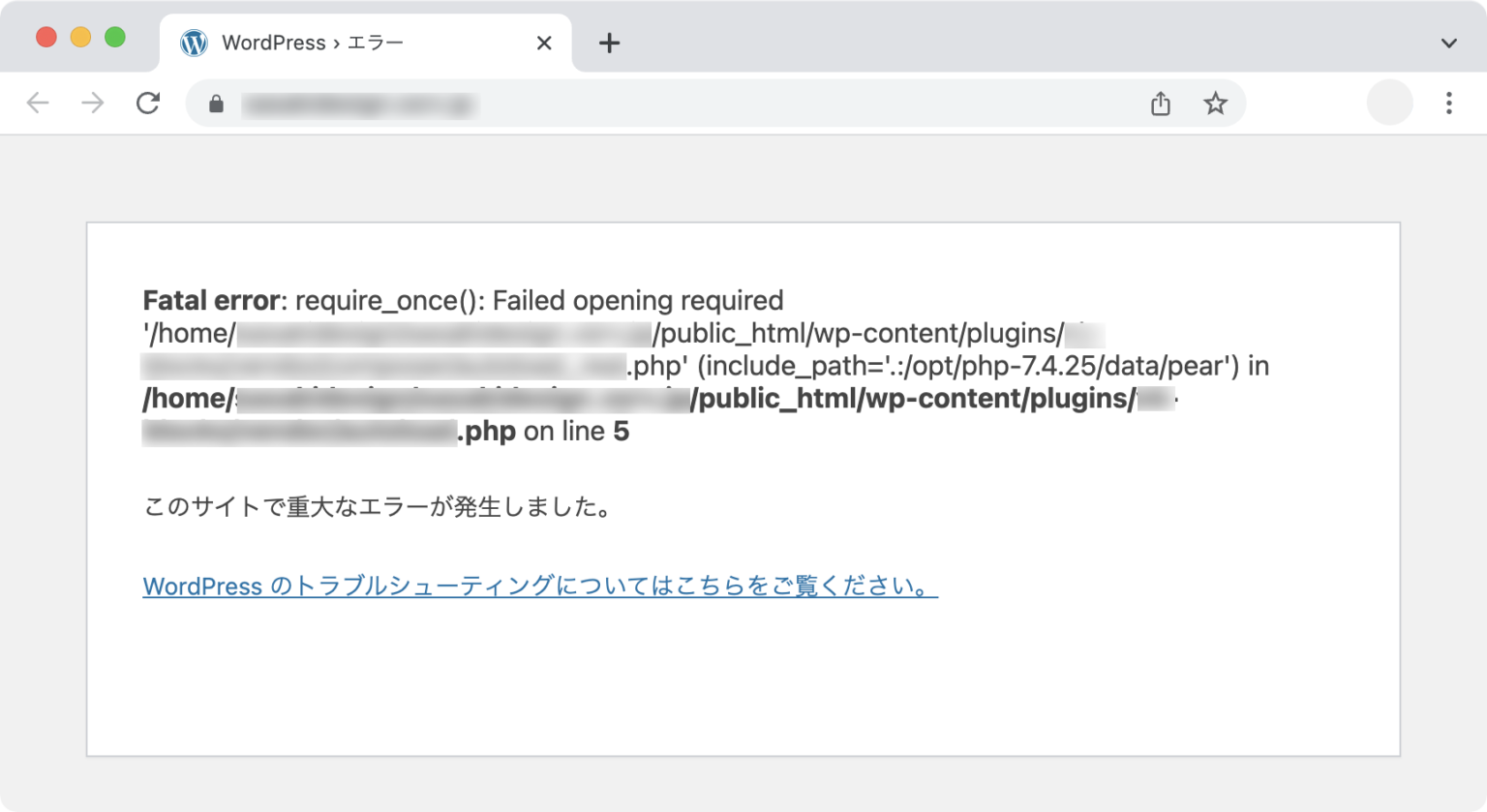View site info via the lock icon
Image resolution: width=1487 pixels, height=812 pixels.
(x=216, y=104)
